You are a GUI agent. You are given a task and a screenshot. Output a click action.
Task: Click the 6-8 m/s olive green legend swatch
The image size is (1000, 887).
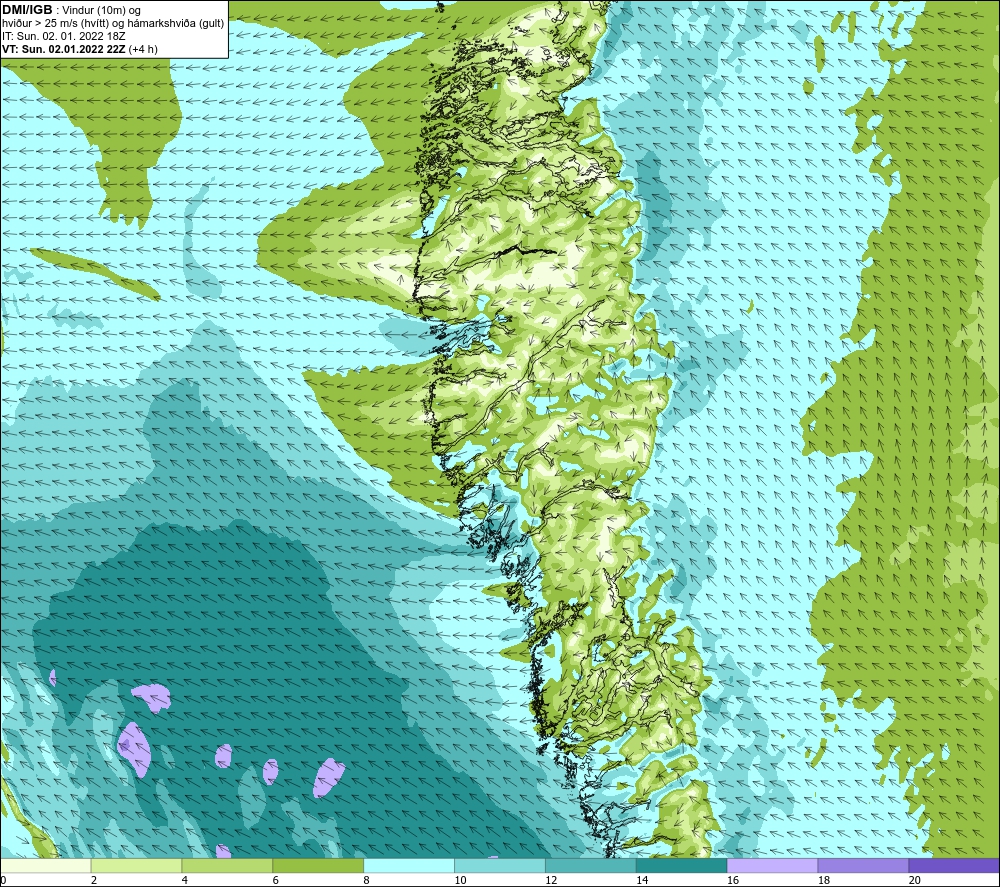(318, 865)
